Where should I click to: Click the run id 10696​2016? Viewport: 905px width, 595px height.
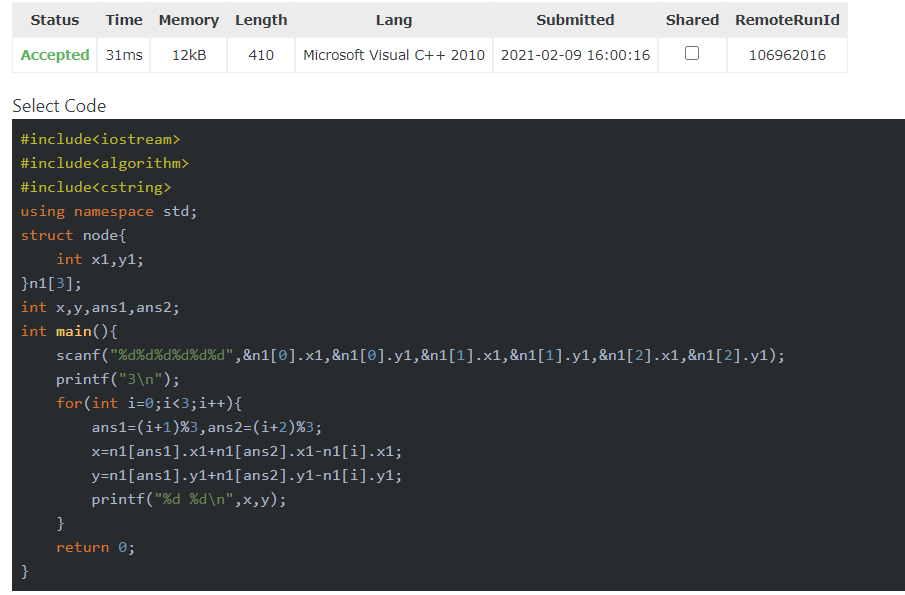pos(787,55)
